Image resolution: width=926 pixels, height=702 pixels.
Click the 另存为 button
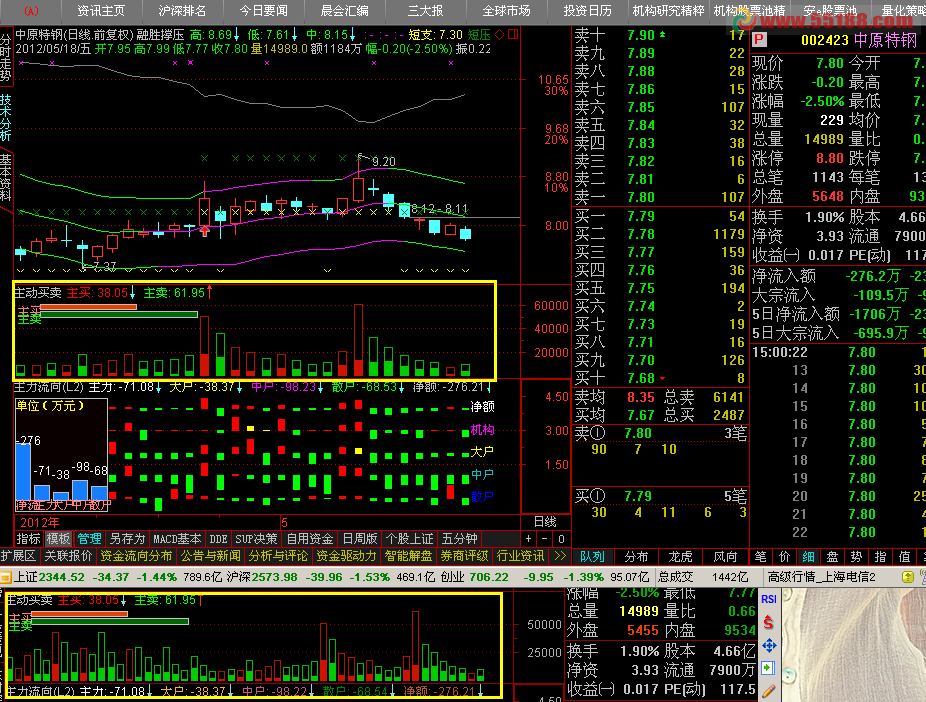pos(127,538)
